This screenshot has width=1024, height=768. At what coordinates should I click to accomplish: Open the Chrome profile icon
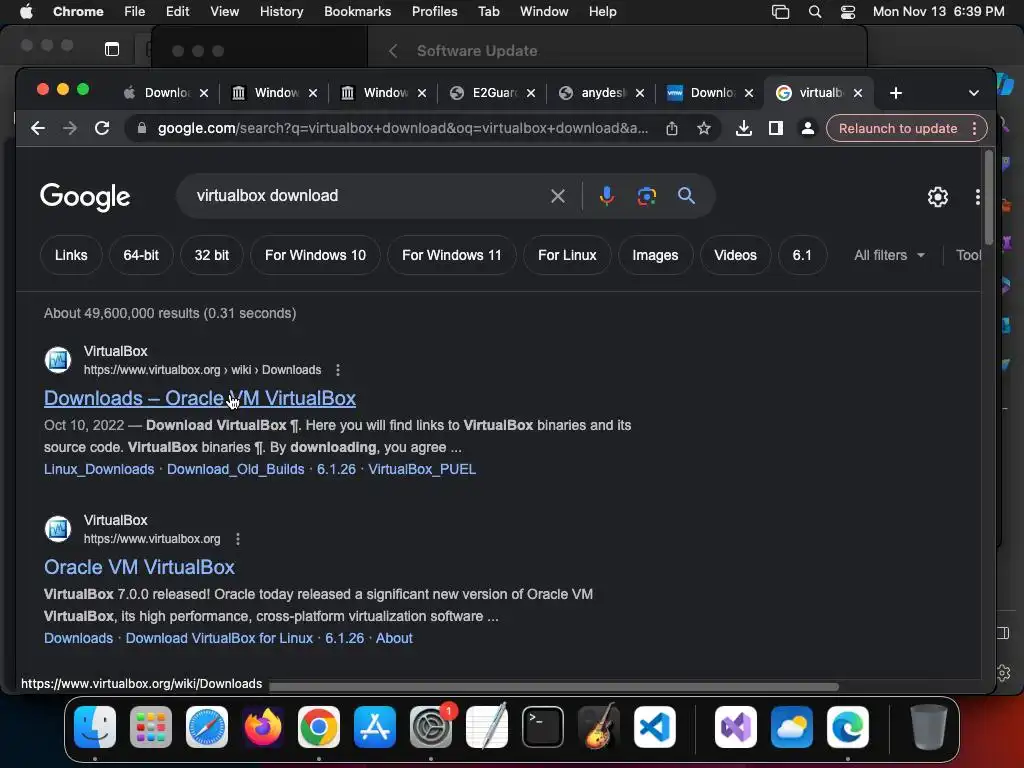[807, 128]
